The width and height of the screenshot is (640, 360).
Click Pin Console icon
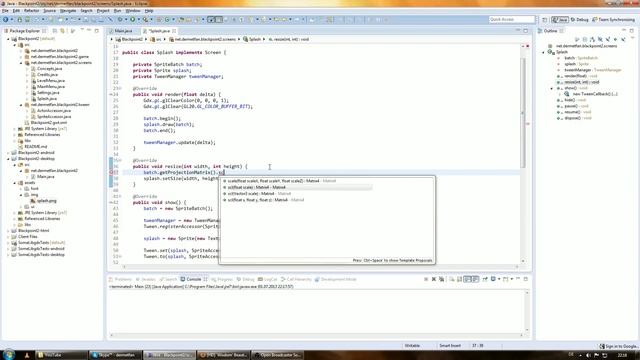click(485, 279)
